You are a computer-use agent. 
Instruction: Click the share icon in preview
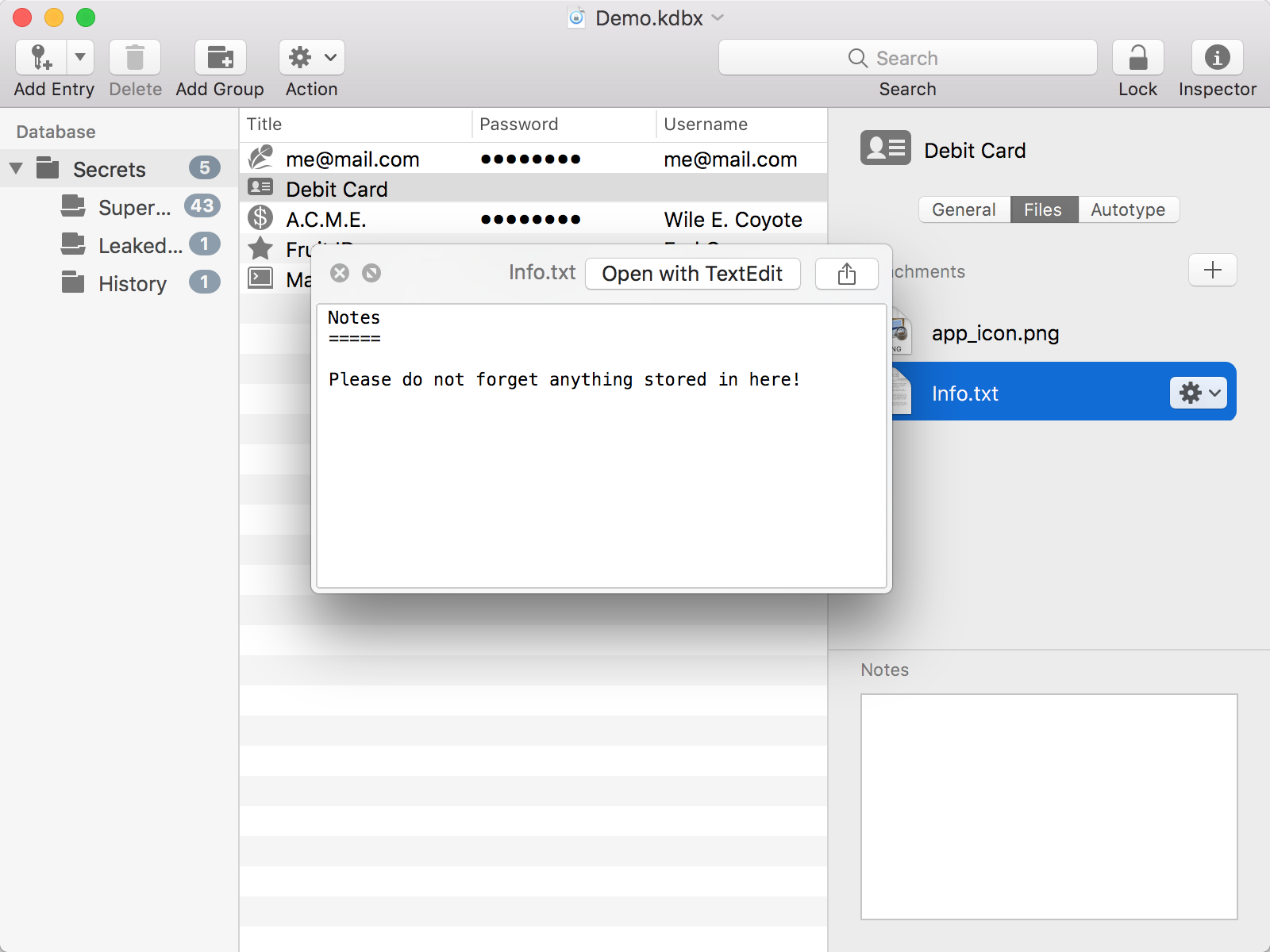click(847, 274)
